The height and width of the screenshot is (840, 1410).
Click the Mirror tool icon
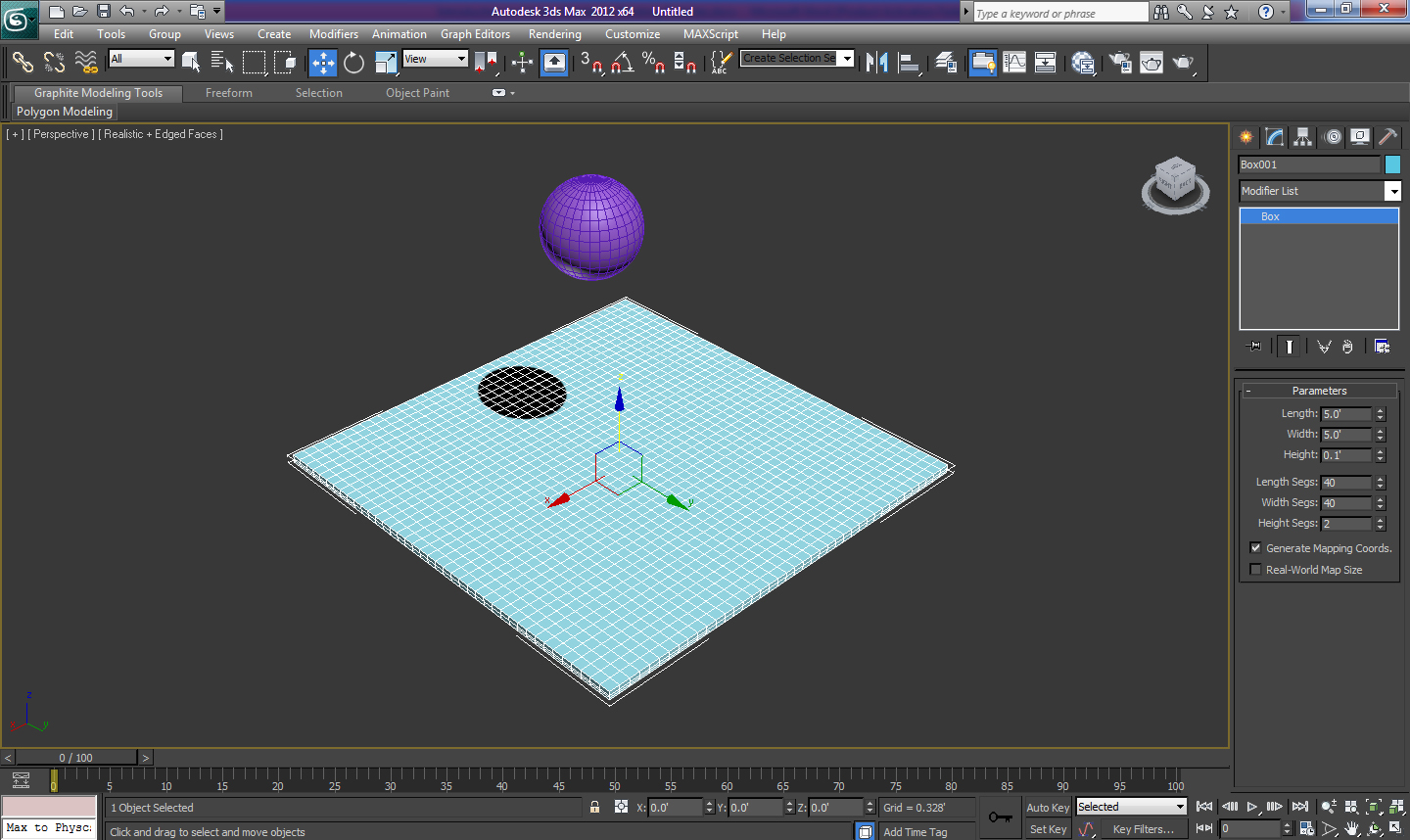876,63
